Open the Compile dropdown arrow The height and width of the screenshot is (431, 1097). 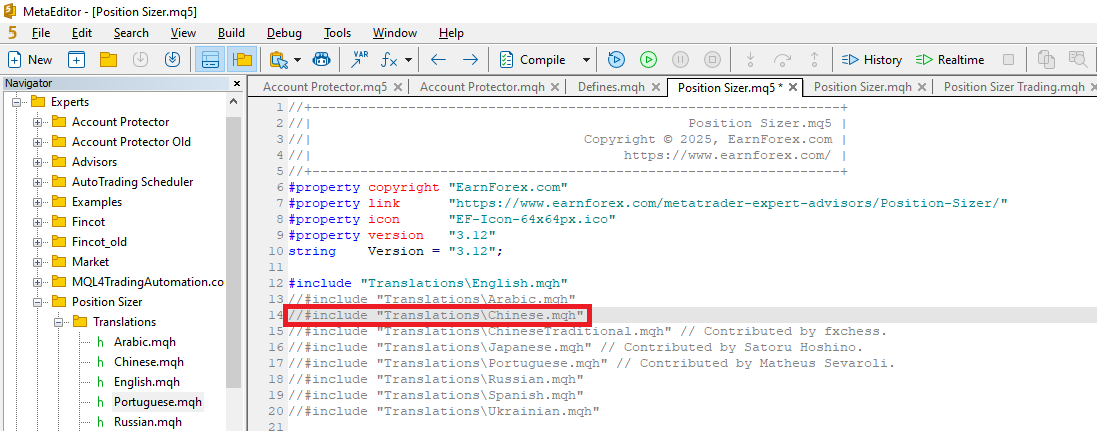586,59
